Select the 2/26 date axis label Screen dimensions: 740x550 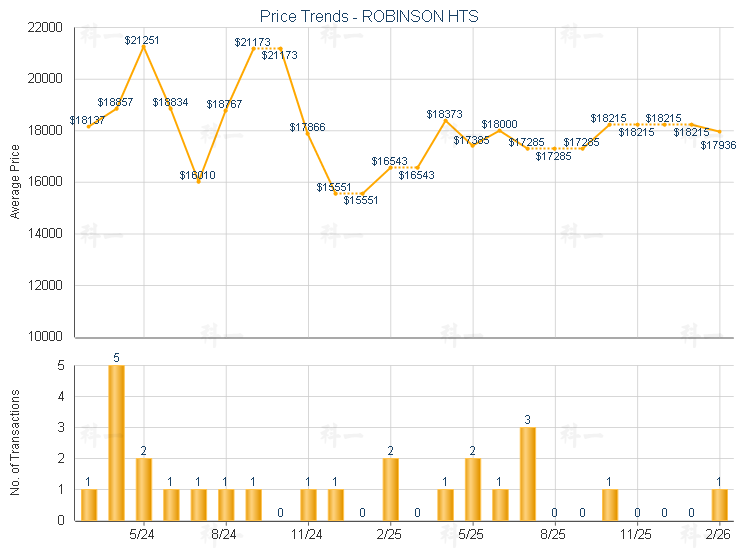(718, 535)
